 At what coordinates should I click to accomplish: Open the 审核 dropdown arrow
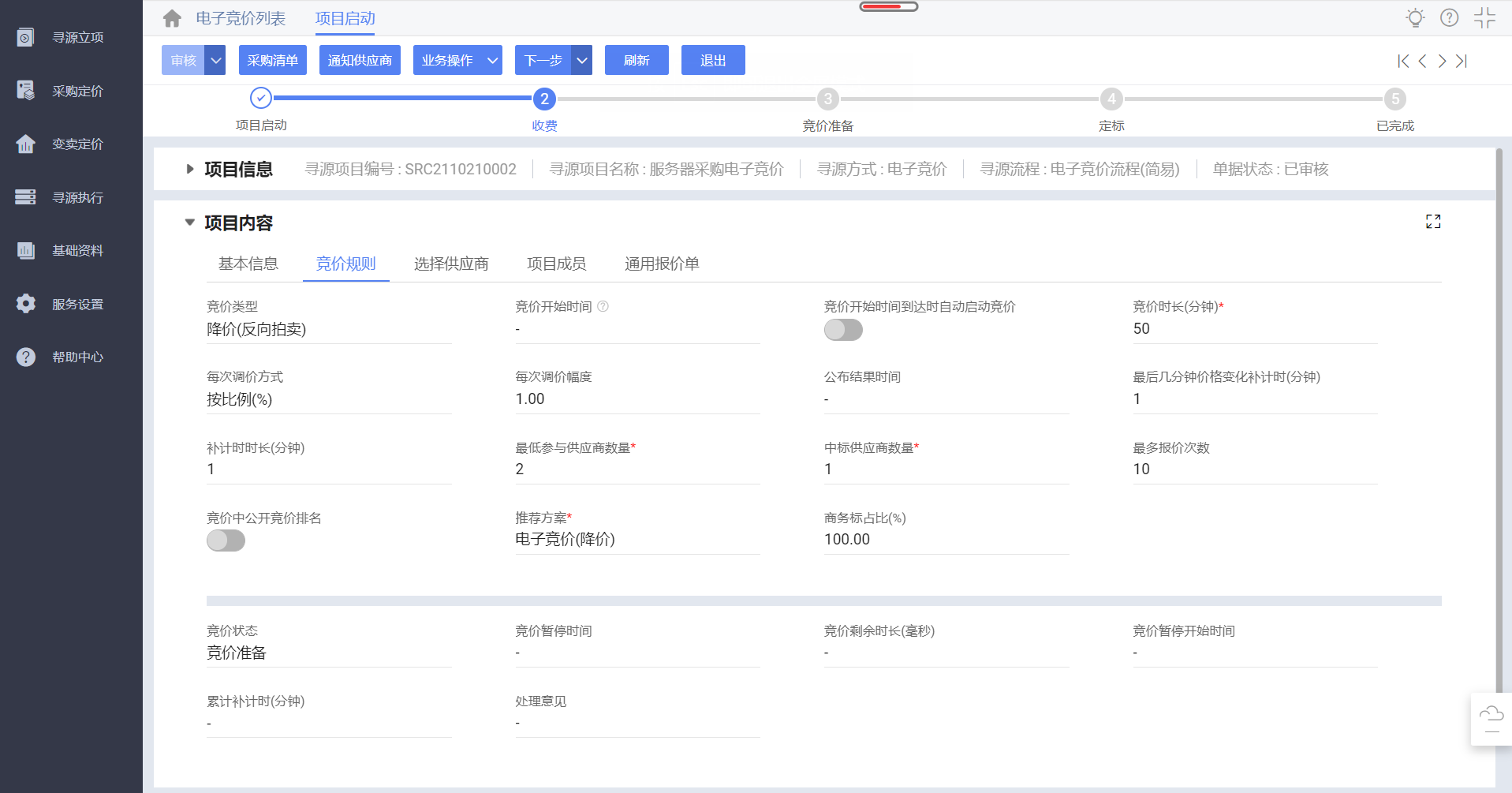pos(215,60)
